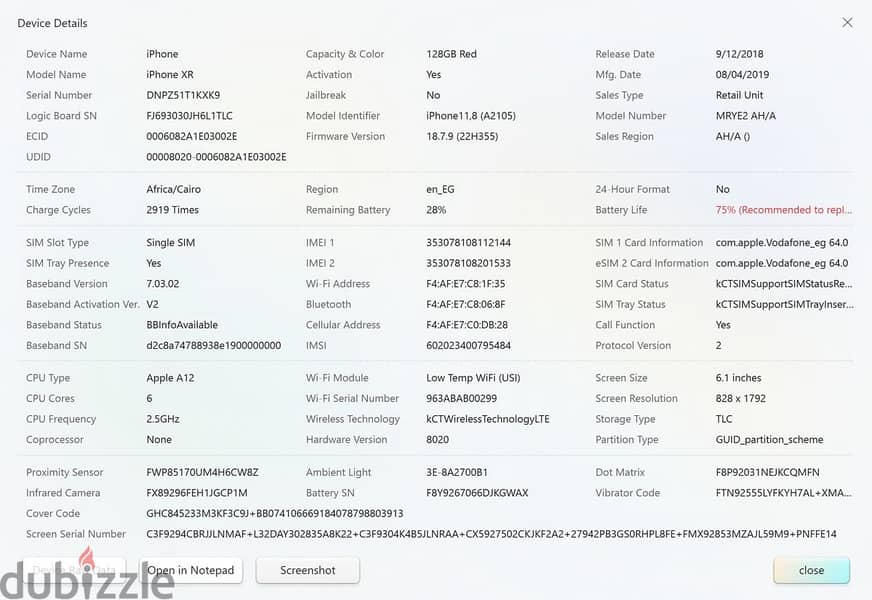Click Wi-Fi module Low Temp WiFi (USI)
The height and width of the screenshot is (600, 872).
pyautogui.click(x=473, y=378)
